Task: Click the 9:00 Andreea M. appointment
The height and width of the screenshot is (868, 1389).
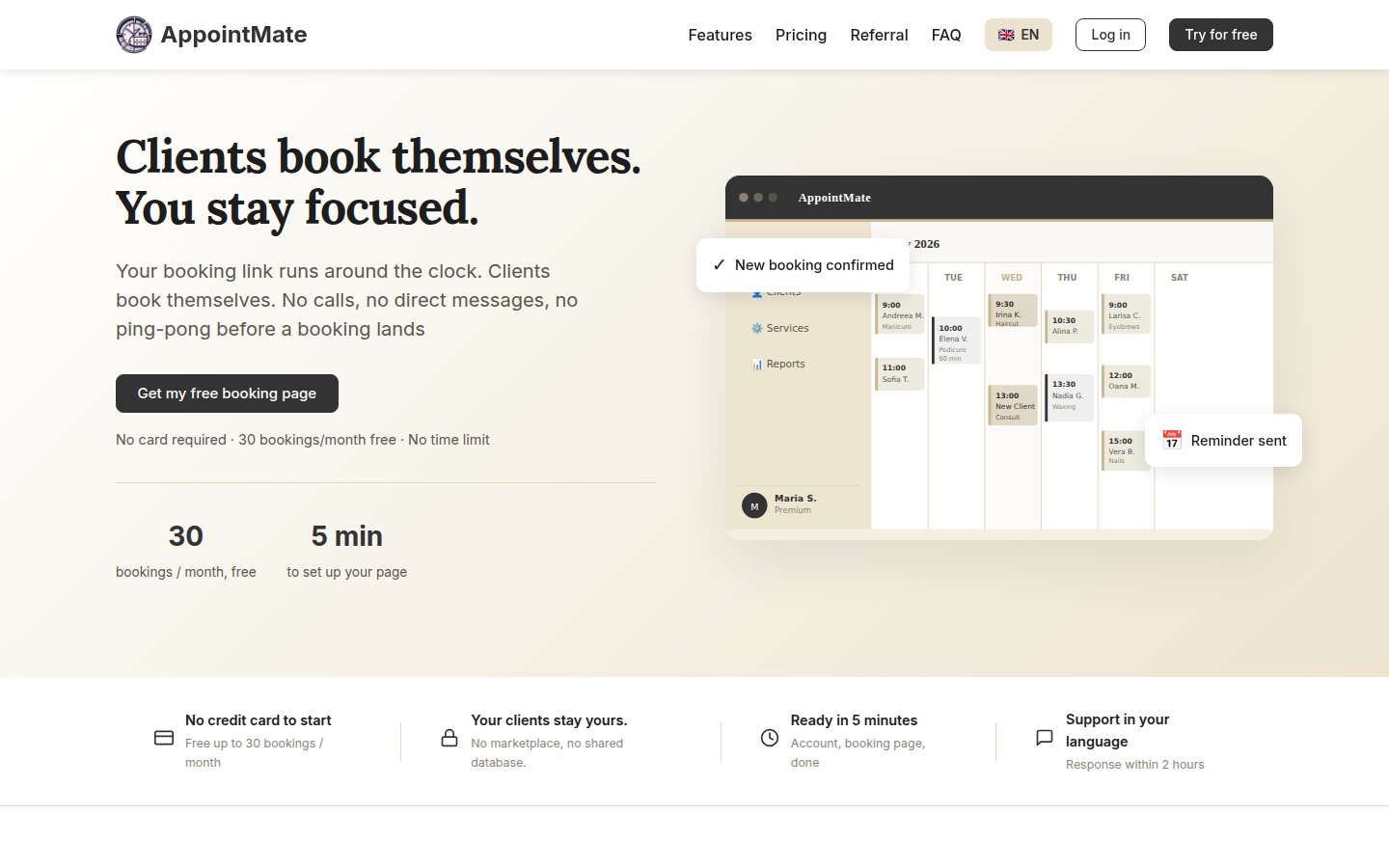Action: point(900,314)
